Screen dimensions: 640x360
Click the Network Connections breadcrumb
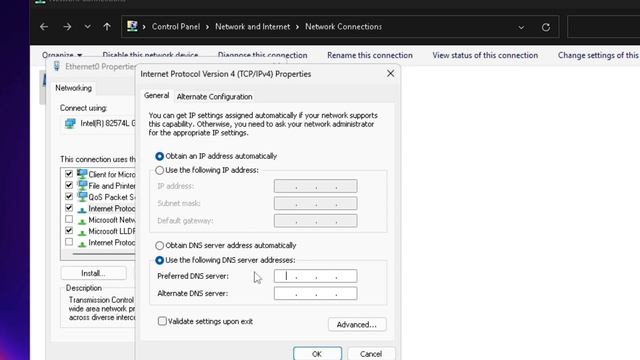tap(344, 27)
